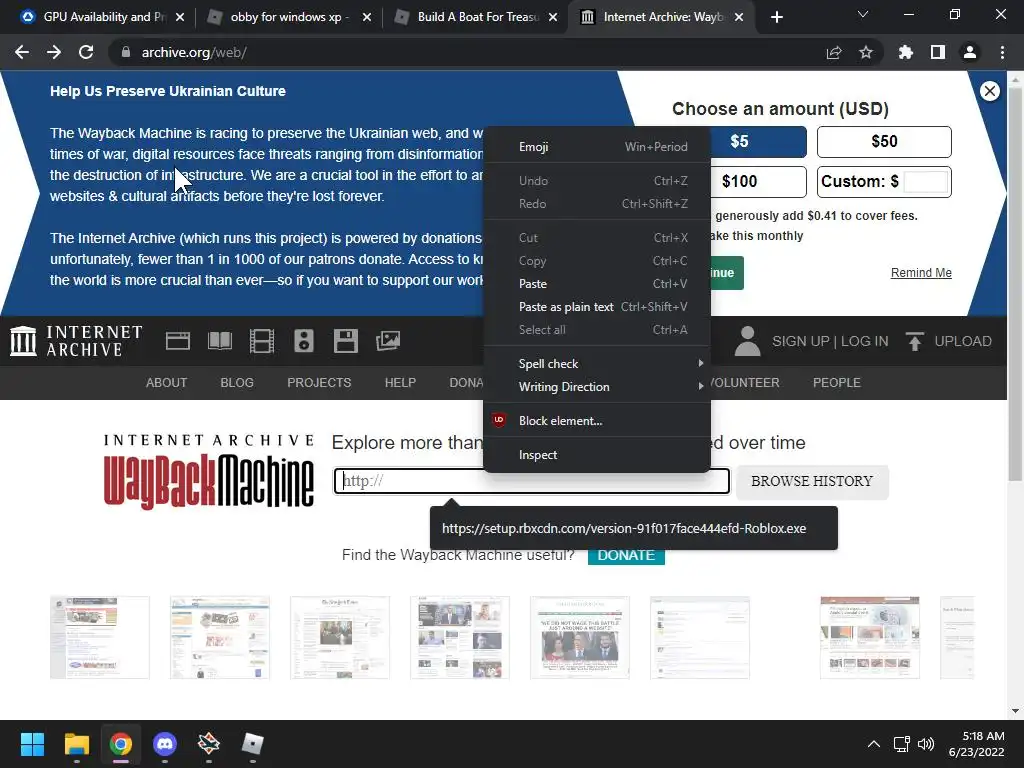
Task: Open the PROJECTS nav link
Action: 319,383
